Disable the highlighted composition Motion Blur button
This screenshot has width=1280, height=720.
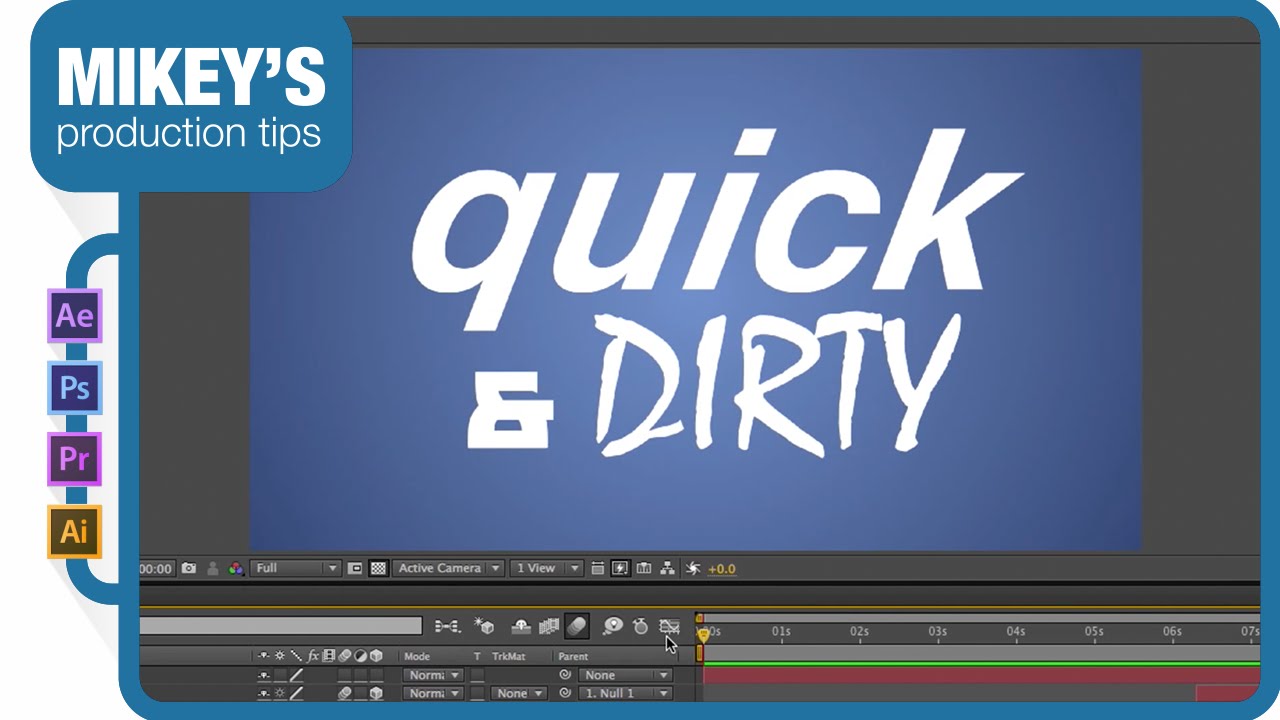[577, 626]
